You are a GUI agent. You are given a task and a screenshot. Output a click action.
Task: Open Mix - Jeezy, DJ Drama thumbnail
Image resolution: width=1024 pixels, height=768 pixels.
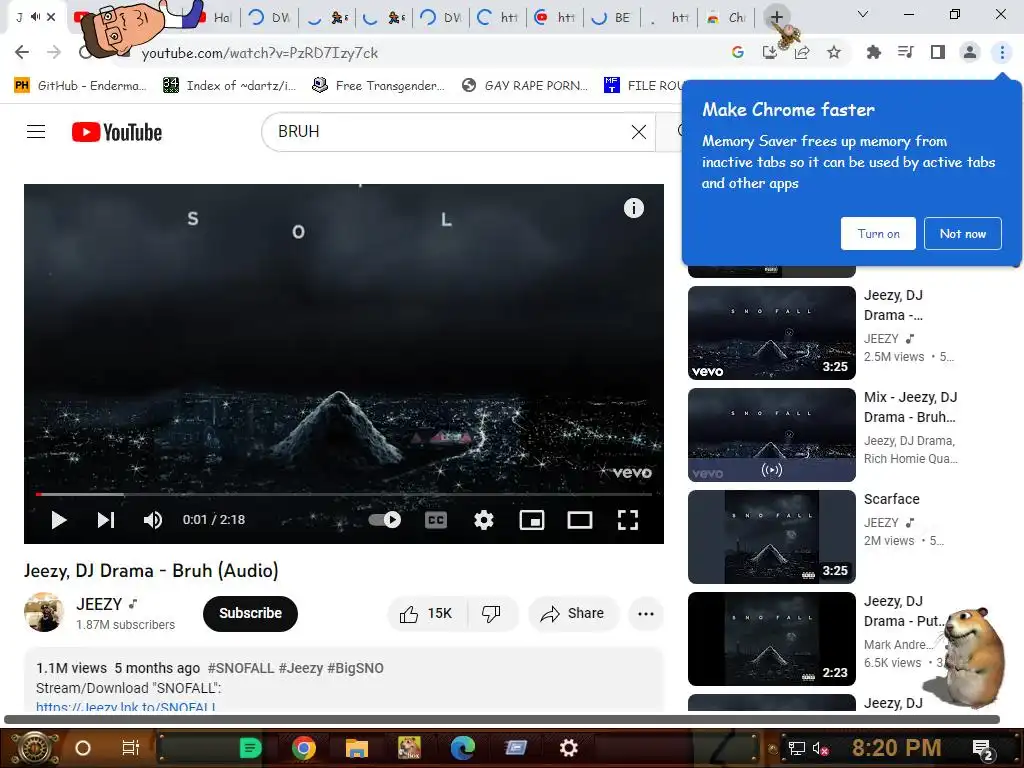tap(771, 435)
